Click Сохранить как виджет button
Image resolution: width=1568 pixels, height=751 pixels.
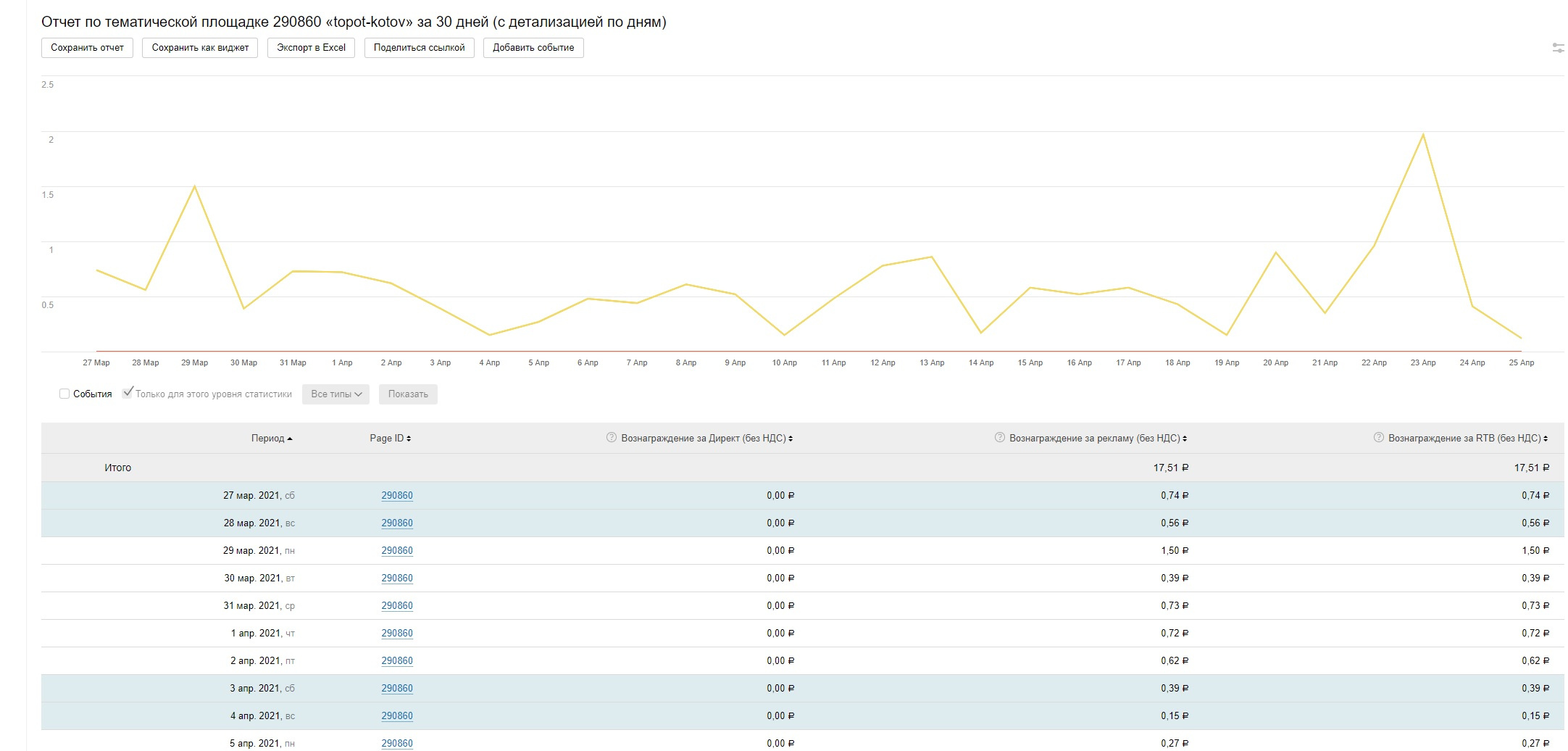click(x=200, y=48)
